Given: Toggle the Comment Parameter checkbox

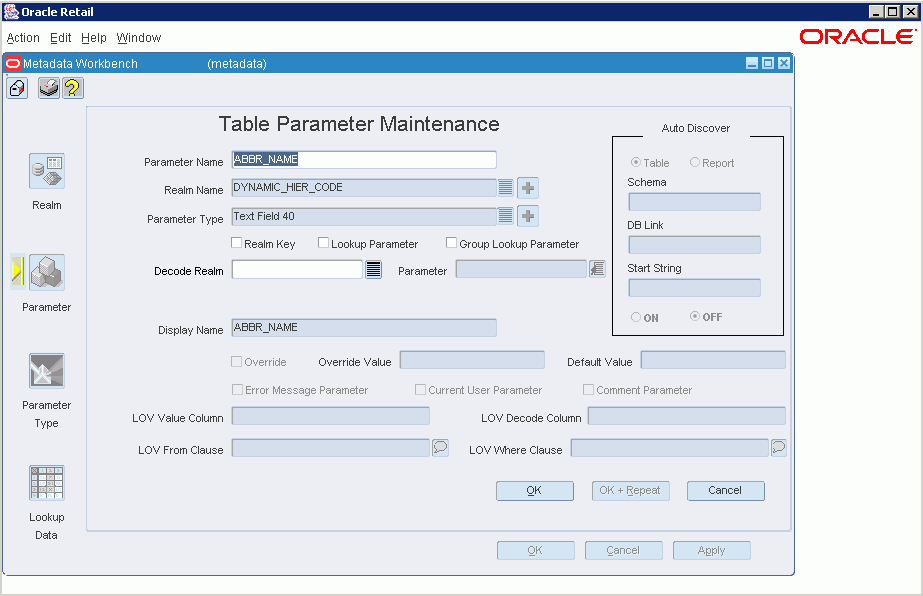Looking at the screenshot, I should pyautogui.click(x=588, y=389).
